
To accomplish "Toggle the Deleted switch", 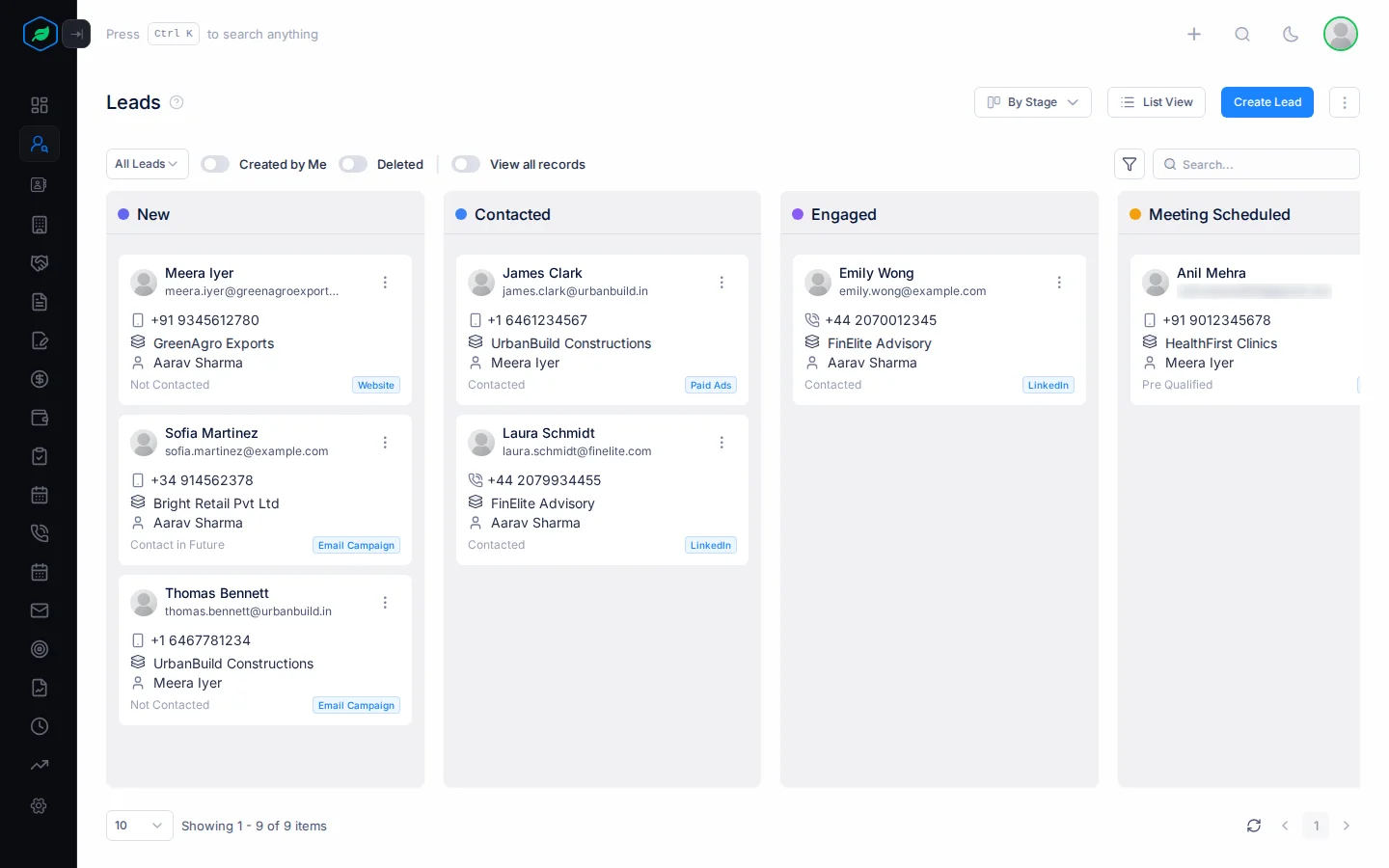I will [353, 164].
